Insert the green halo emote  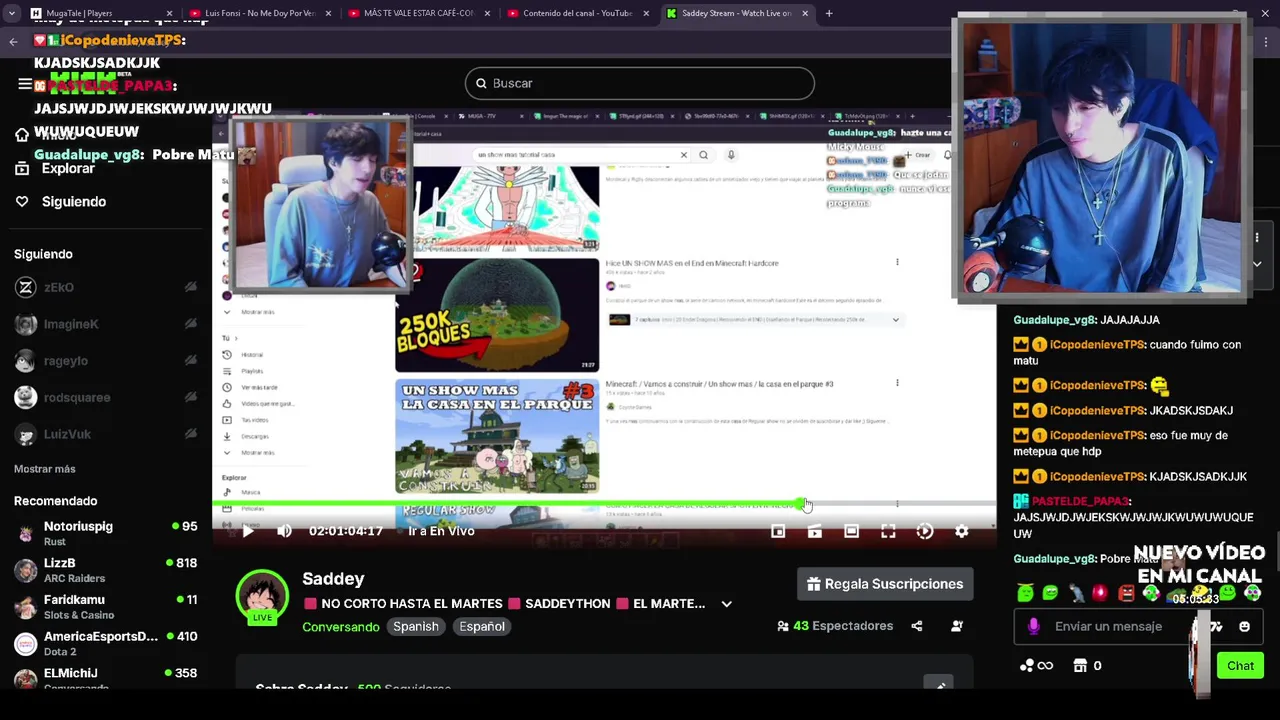[x=1025, y=593]
